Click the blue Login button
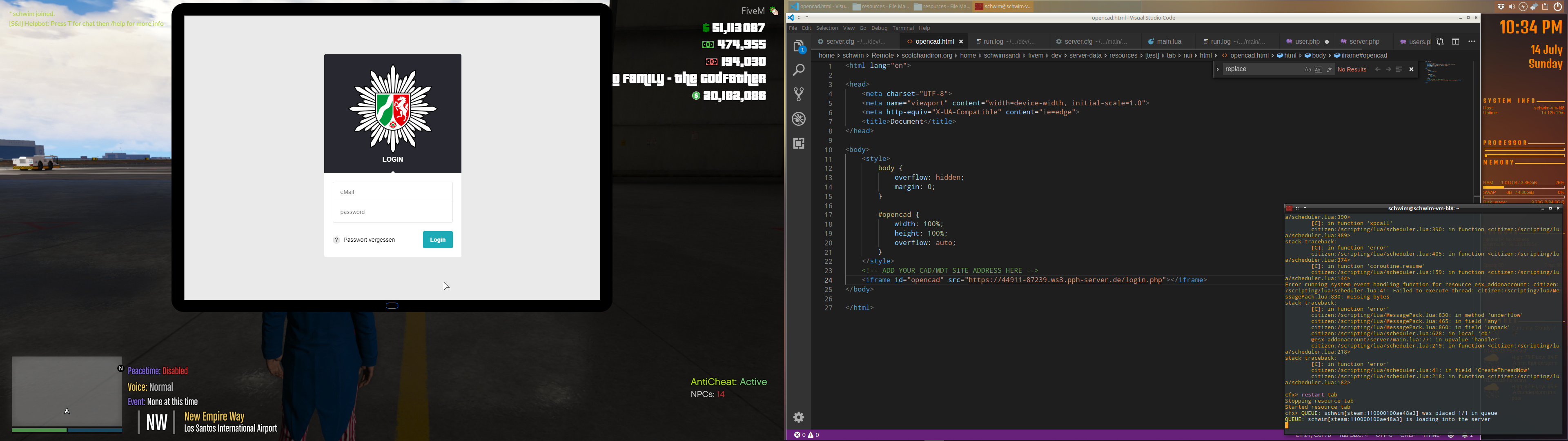Viewport: 1568px width, 441px height. tap(438, 240)
